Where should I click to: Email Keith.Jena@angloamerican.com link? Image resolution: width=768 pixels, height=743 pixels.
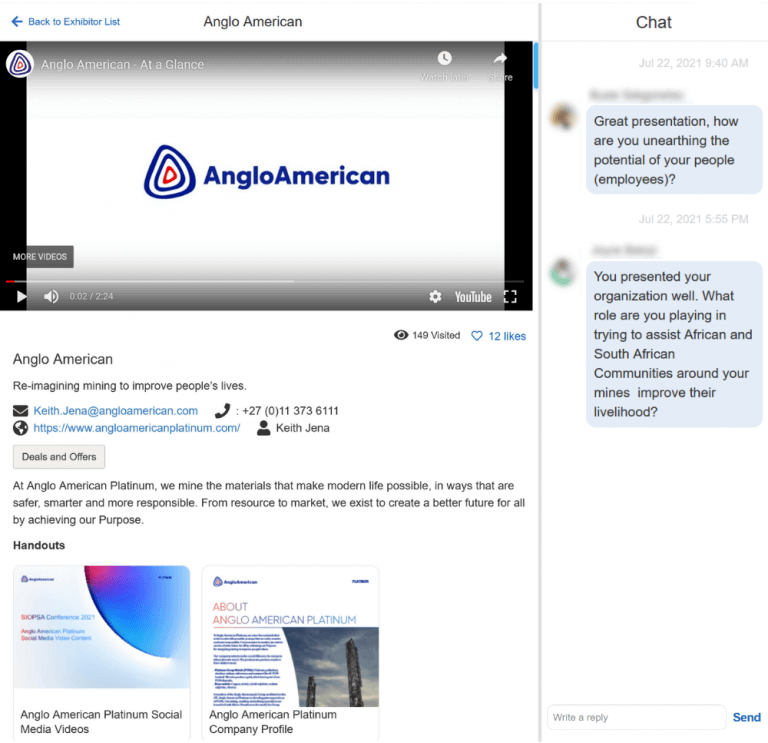pos(115,411)
